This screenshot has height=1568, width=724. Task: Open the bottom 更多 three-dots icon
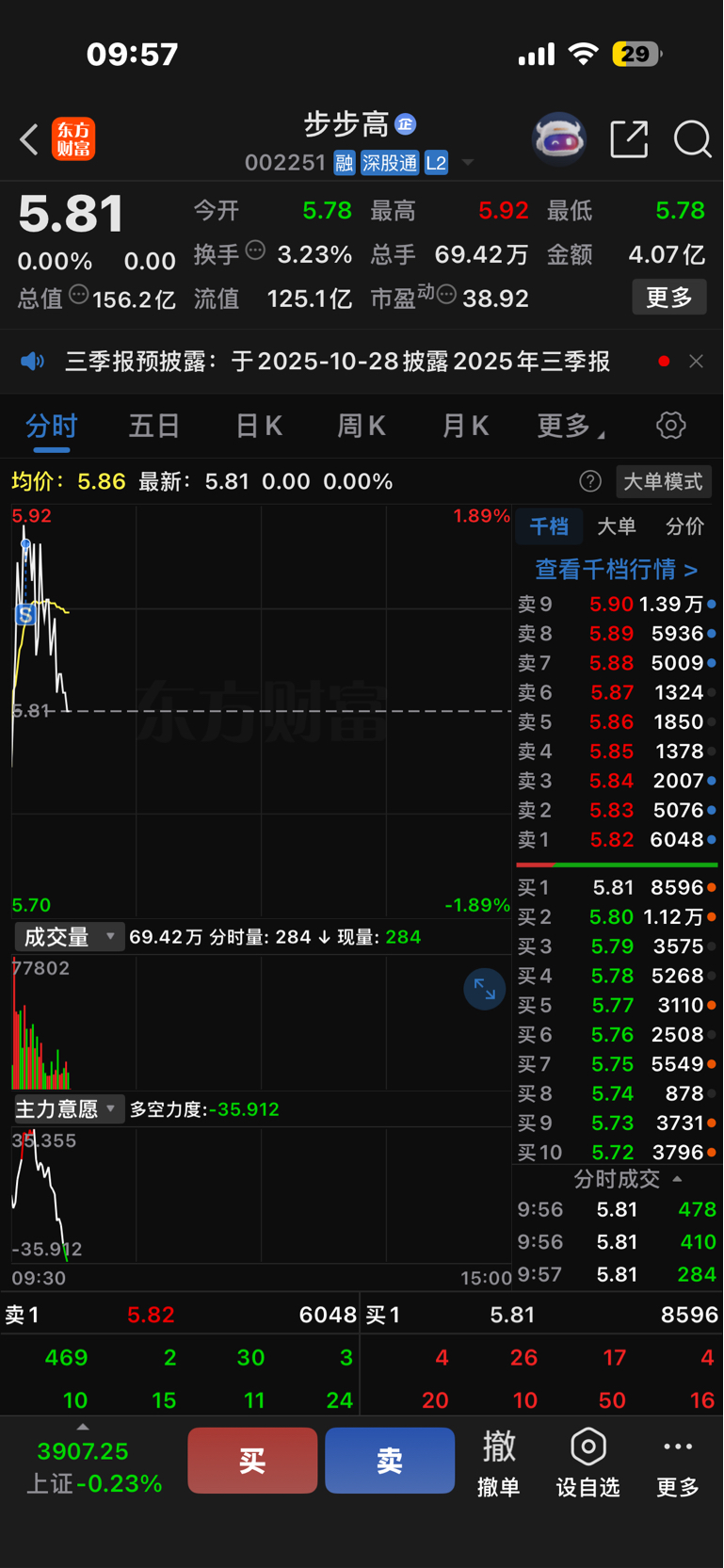coord(678,1462)
